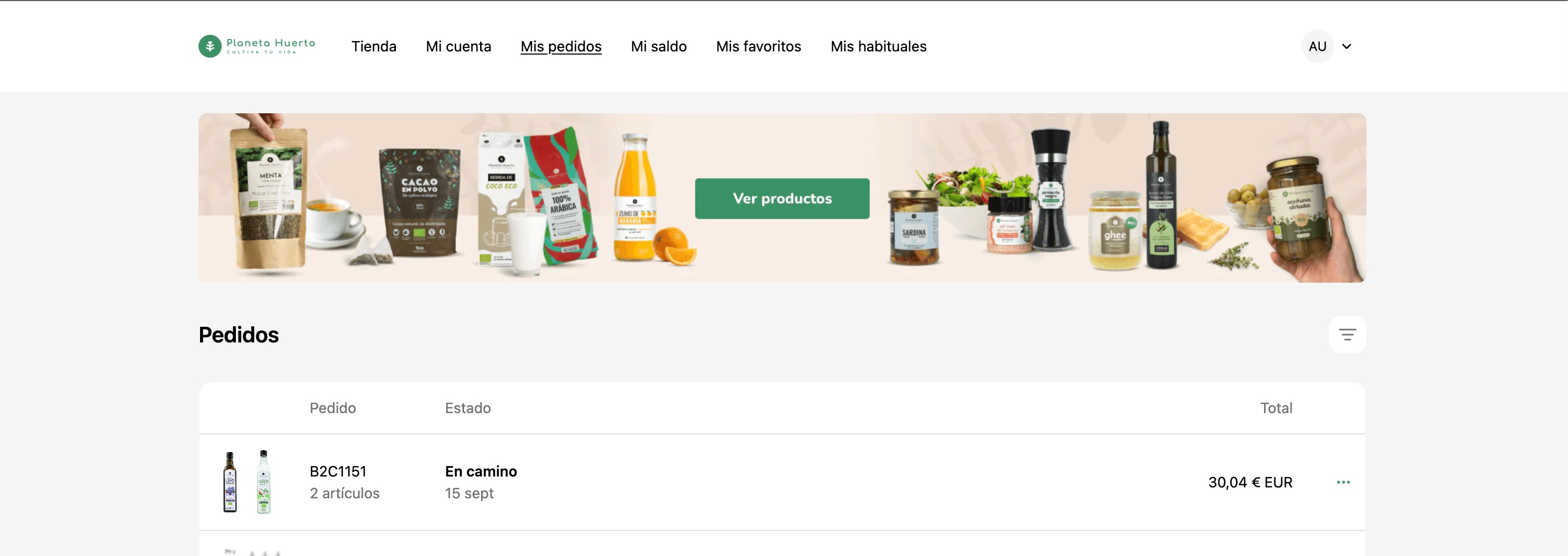Expand the account dropdown chevron
1568x556 pixels.
(x=1347, y=46)
